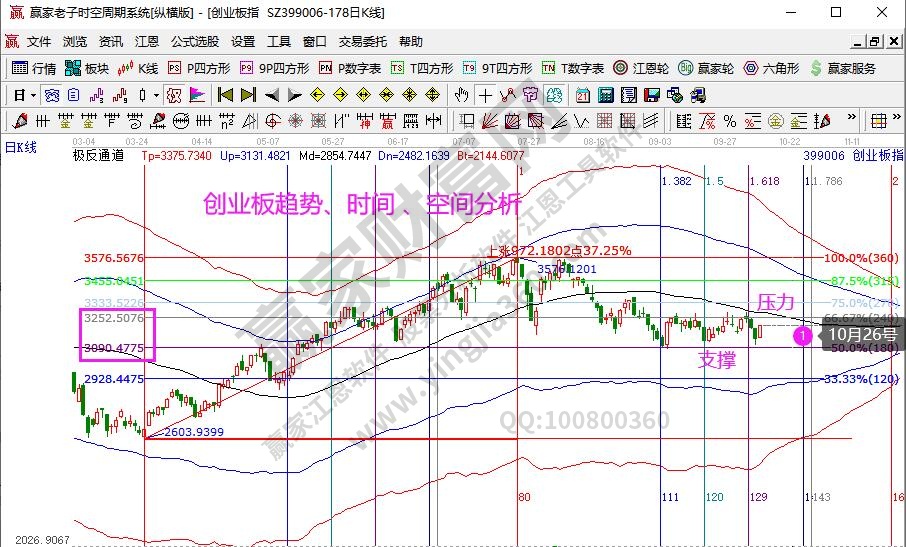This screenshot has width=906, height=547.
Task: Open the candlestick style dropdown arrow
Action: click(x=155, y=95)
